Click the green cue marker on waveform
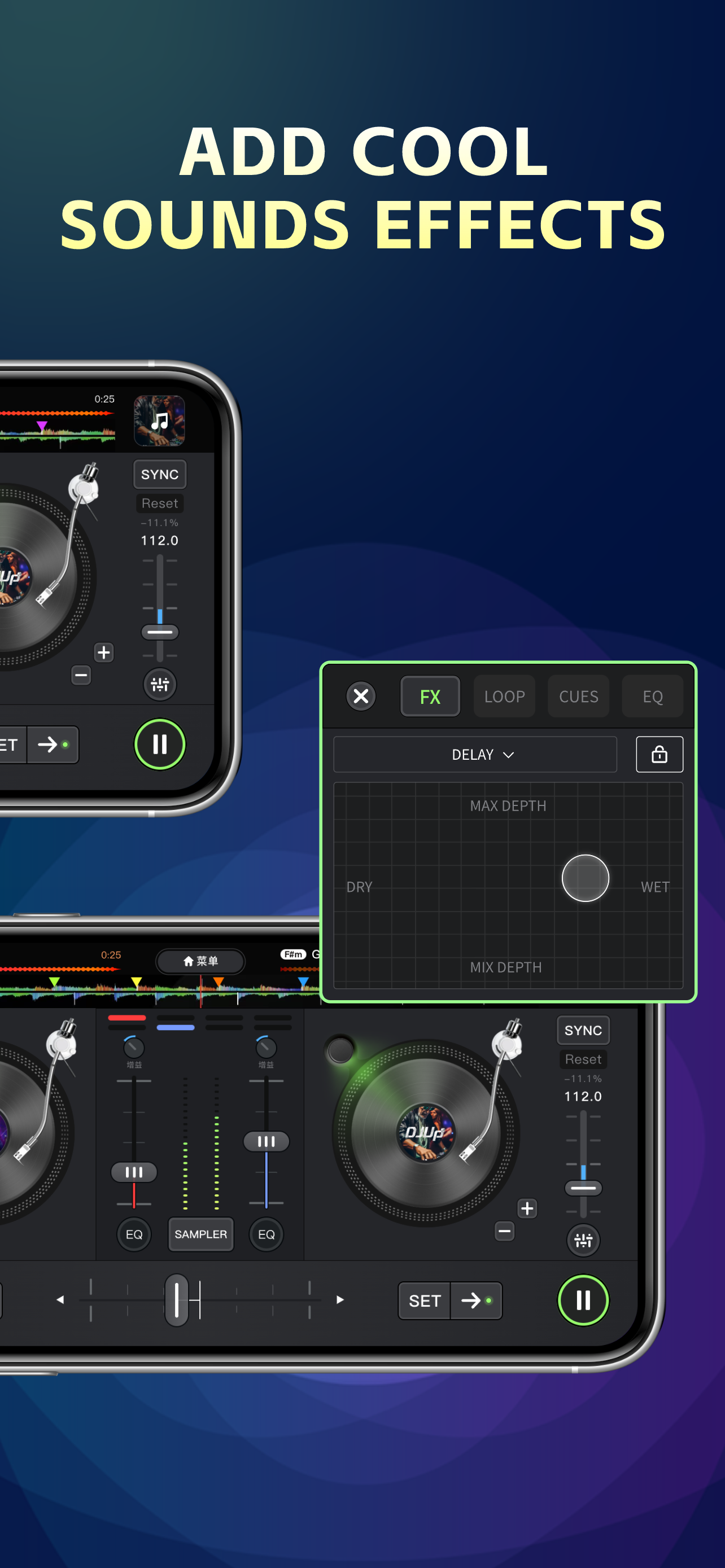The image size is (725, 1568). pyautogui.click(x=54, y=982)
